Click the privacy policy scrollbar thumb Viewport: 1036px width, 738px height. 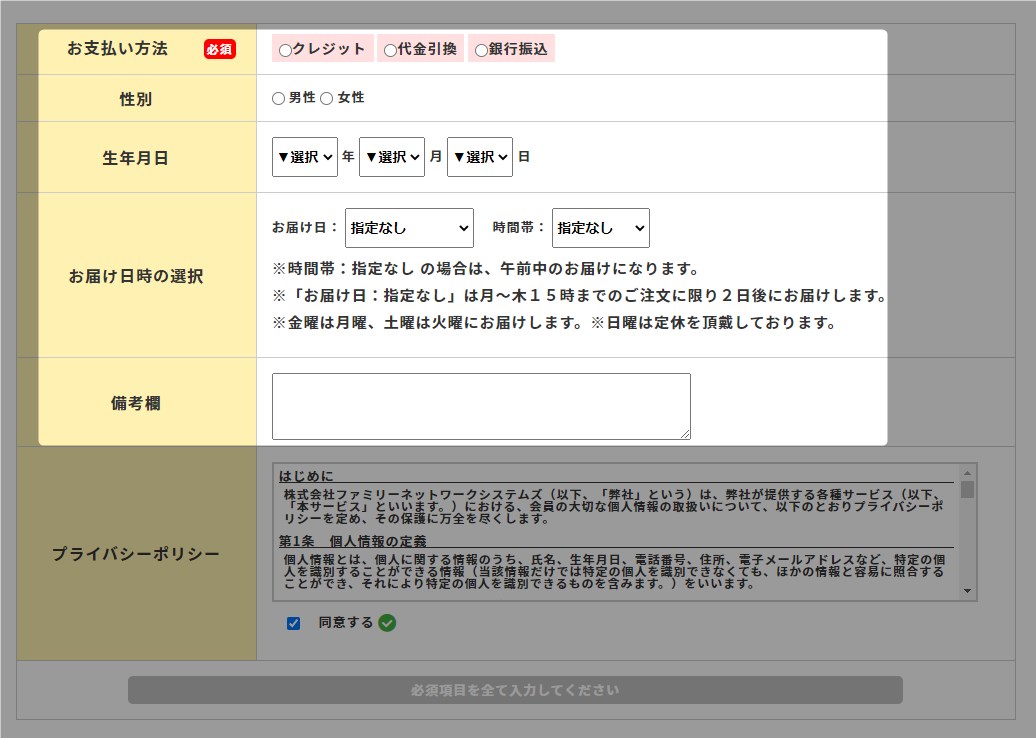coord(967,490)
